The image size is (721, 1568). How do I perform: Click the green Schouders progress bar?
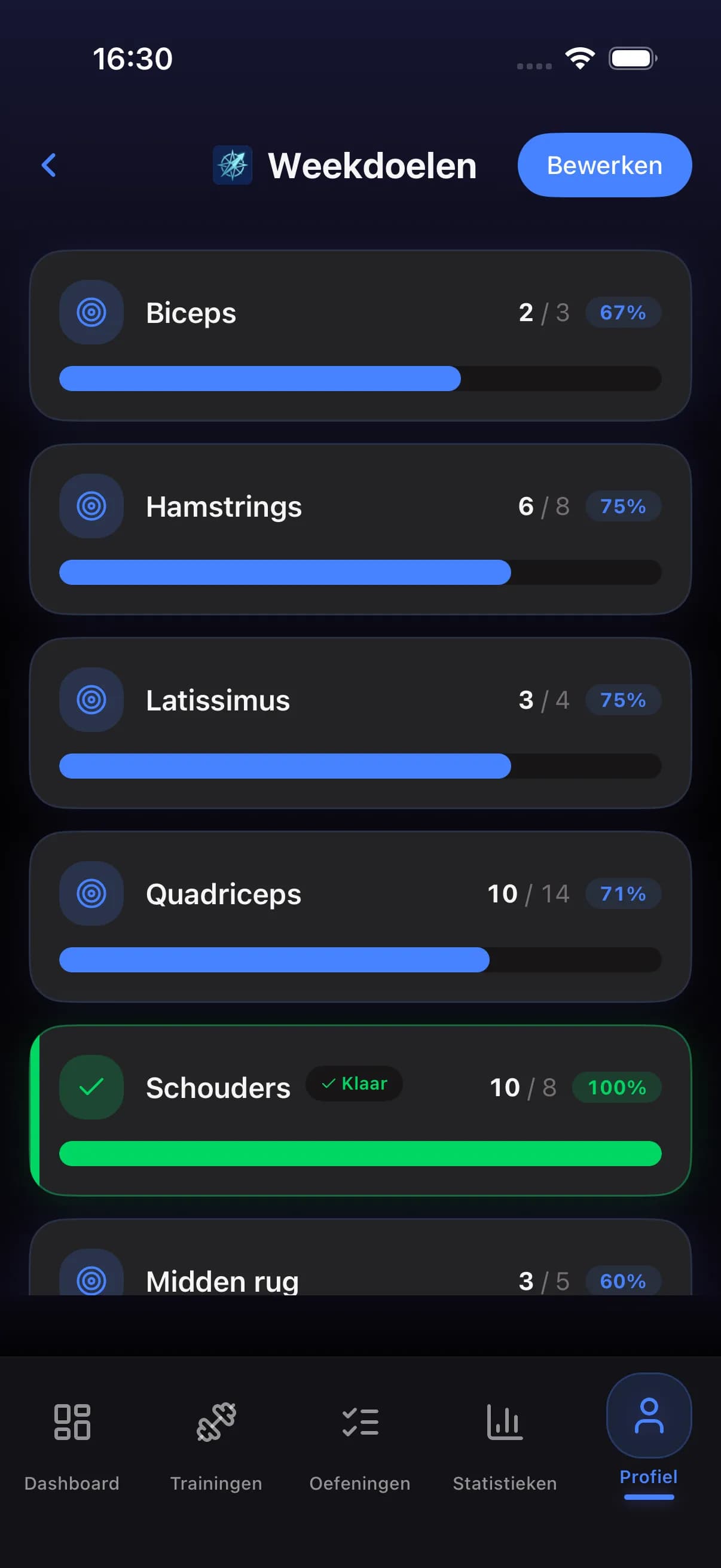tap(360, 1154)
